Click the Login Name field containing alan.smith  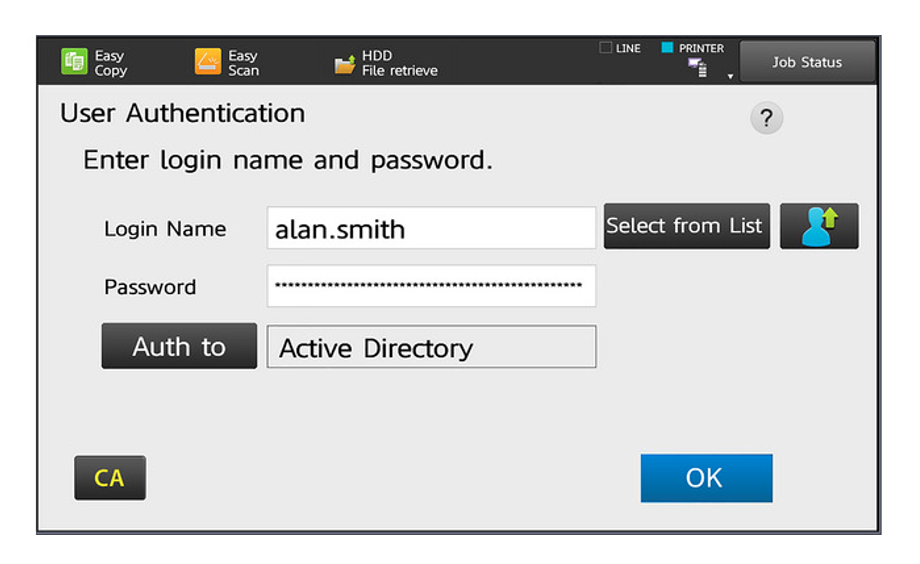pyautogui.click(x=431, y=229)
